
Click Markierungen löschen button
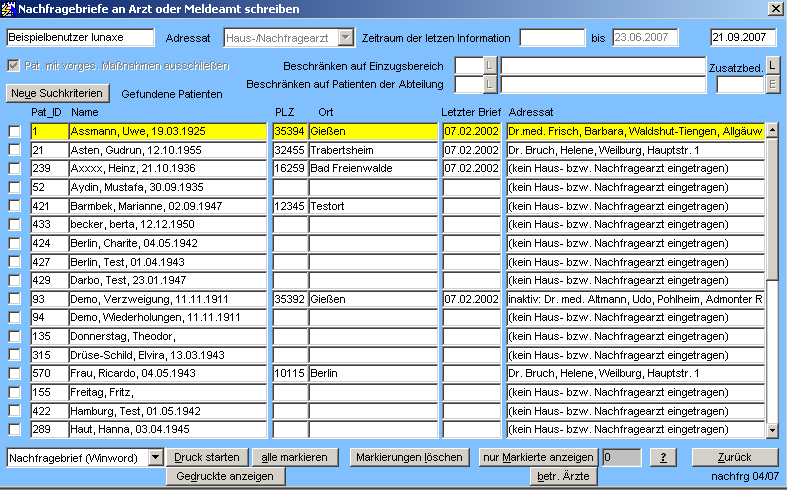[409, 457]
